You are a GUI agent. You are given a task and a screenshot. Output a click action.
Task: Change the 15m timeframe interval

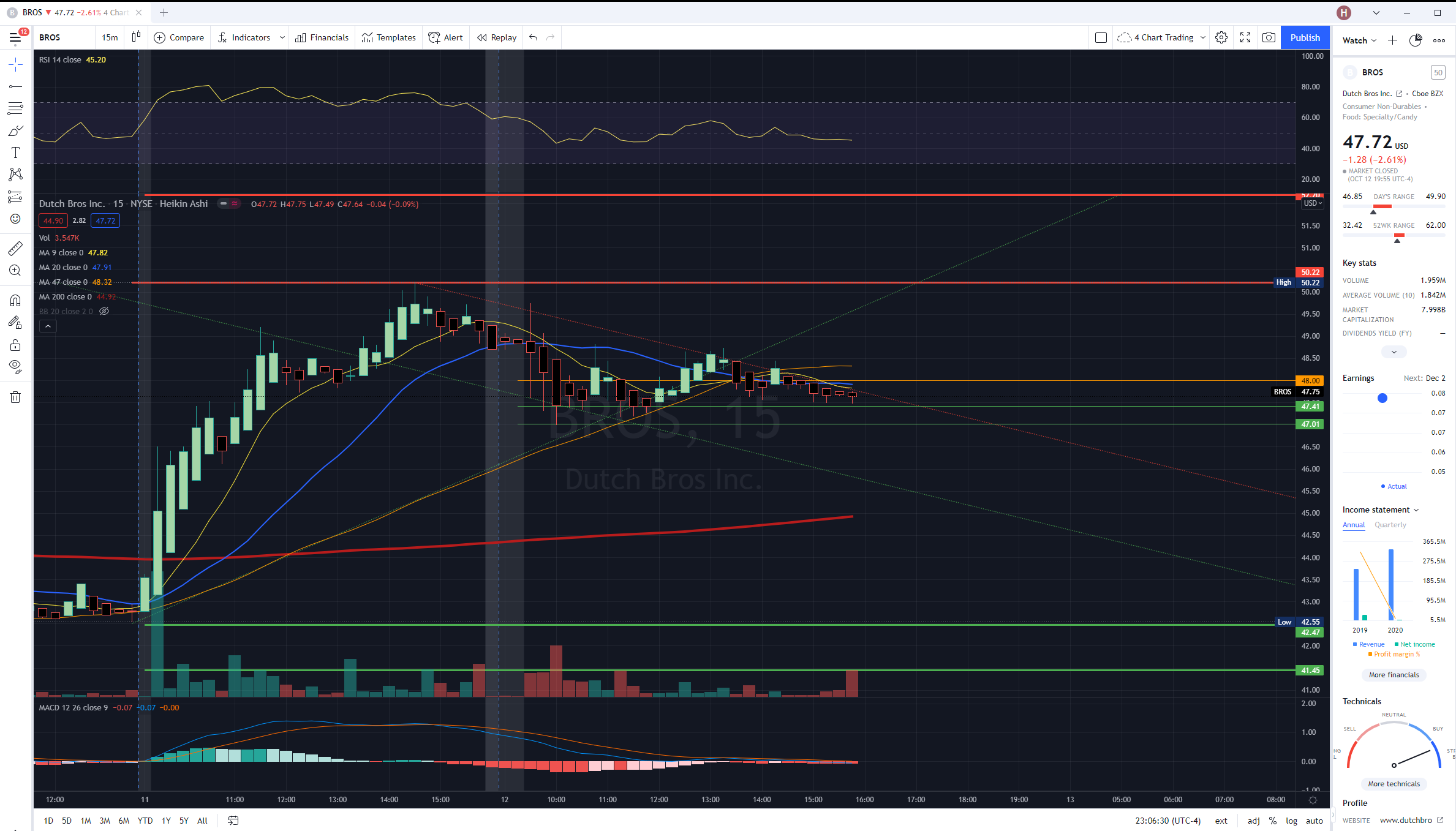(110, 37)
